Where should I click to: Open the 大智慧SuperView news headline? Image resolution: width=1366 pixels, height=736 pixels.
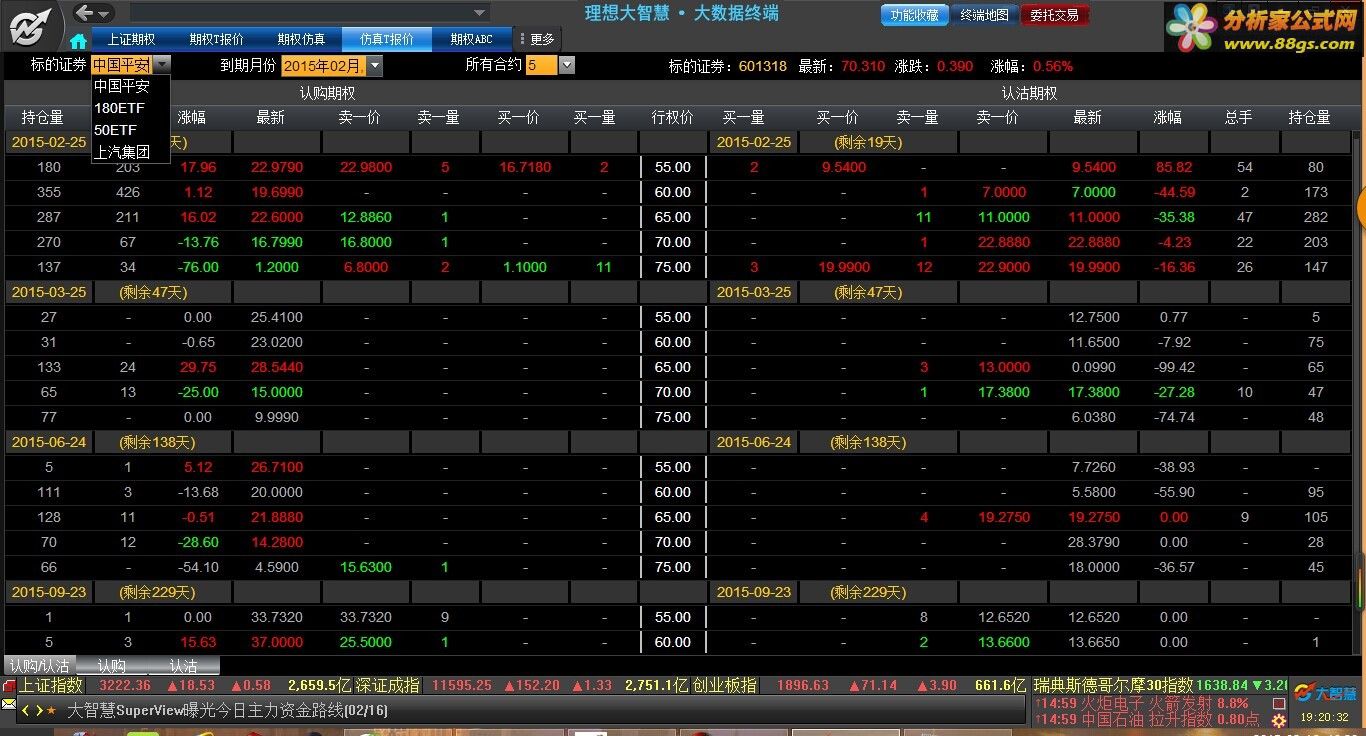227,710
